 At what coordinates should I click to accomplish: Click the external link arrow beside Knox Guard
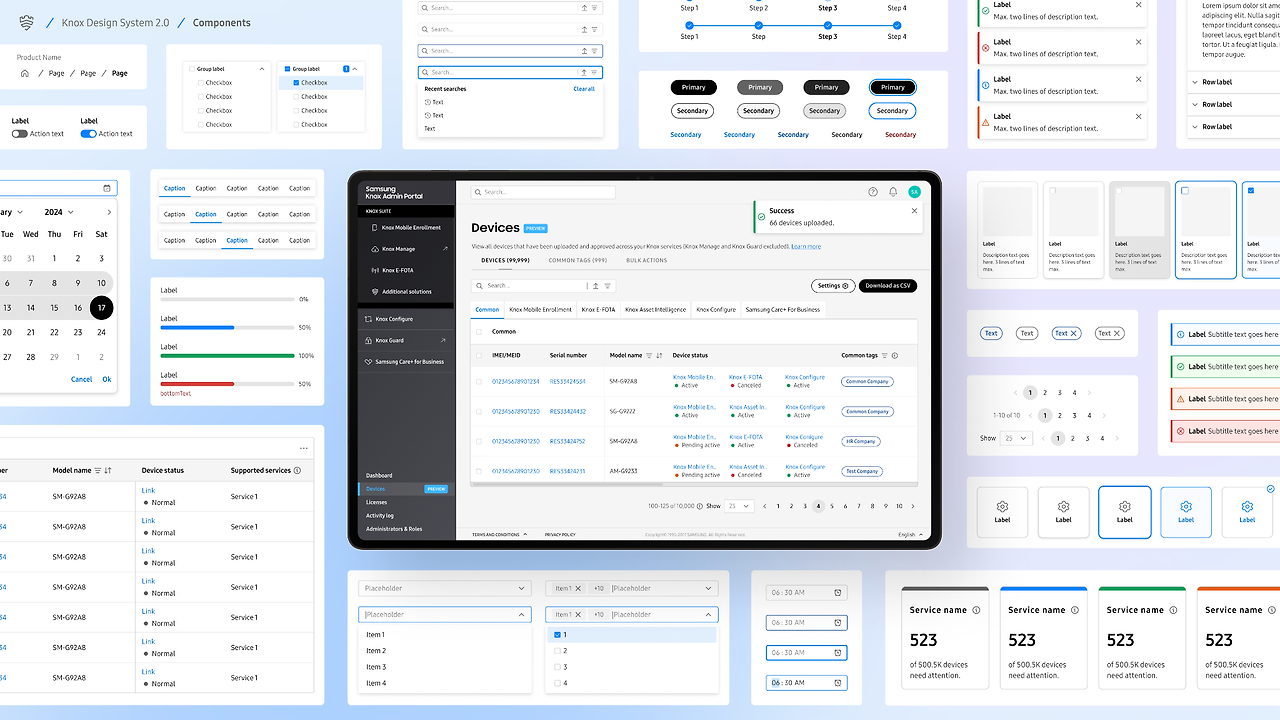tap(444, 341)
